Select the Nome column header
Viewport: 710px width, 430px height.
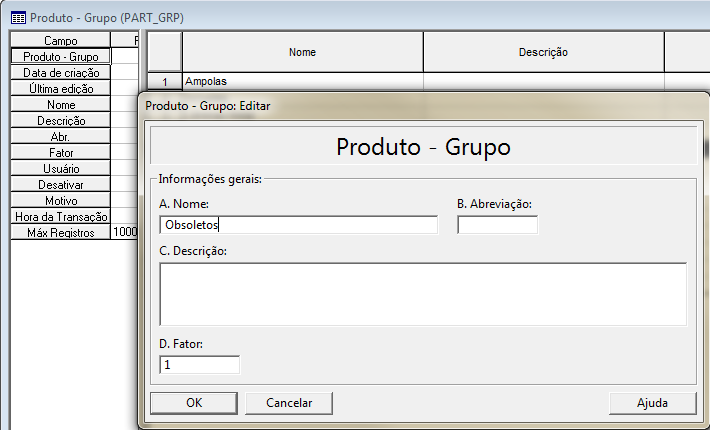pyautogui.click(x=302, y=52)
